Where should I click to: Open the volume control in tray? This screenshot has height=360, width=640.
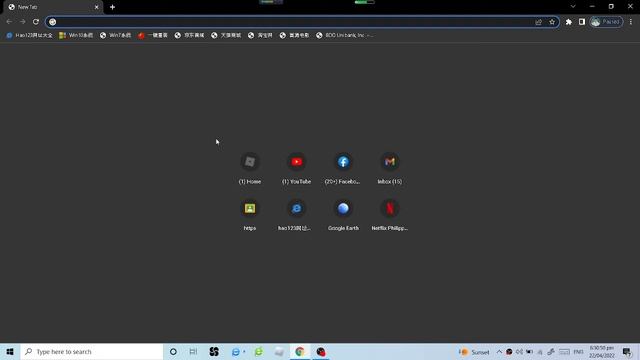[519, 351]
